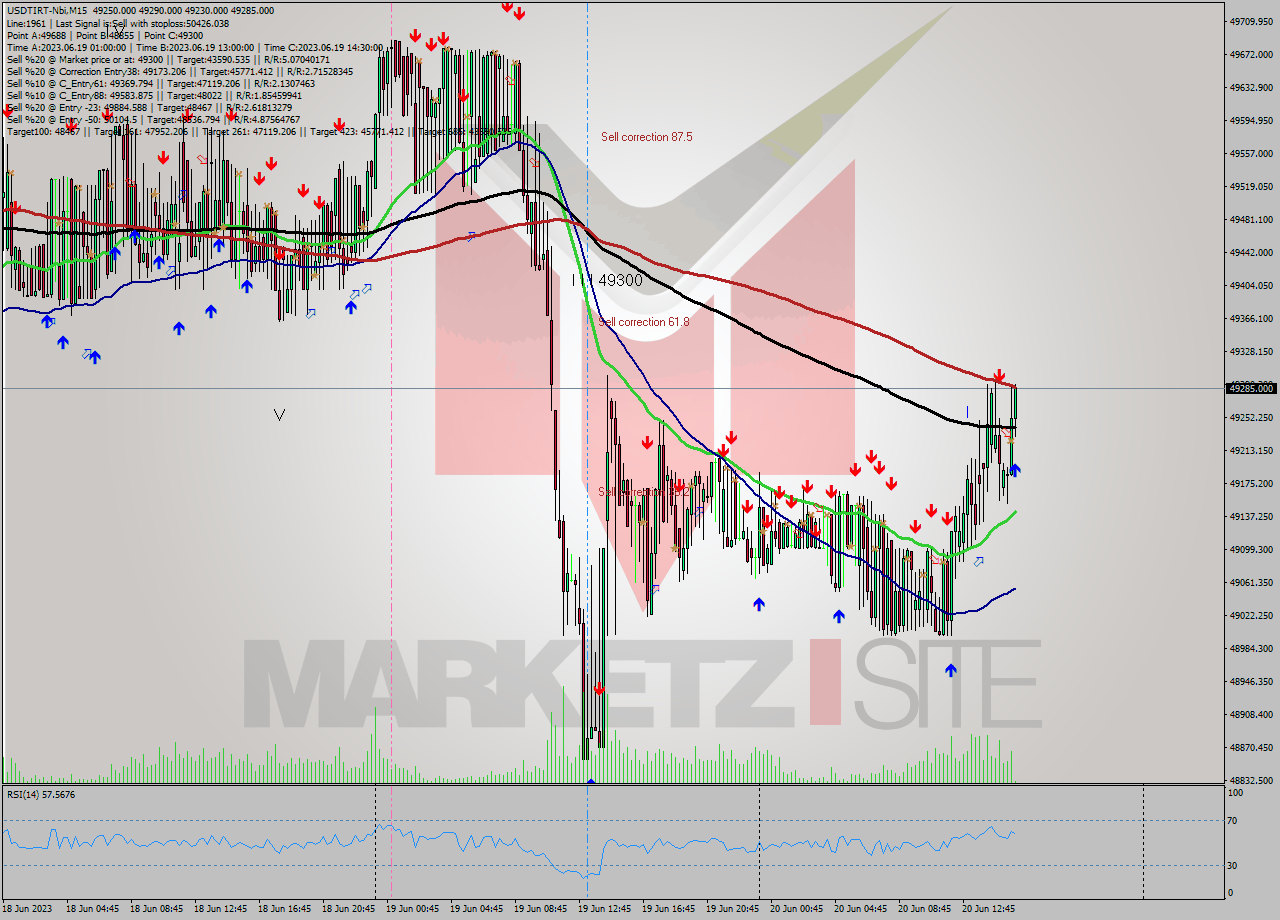The image size is (1280, 920).
Task: Click the 'Sell correction 61.8' chart label
Action: tap(644, 322)
